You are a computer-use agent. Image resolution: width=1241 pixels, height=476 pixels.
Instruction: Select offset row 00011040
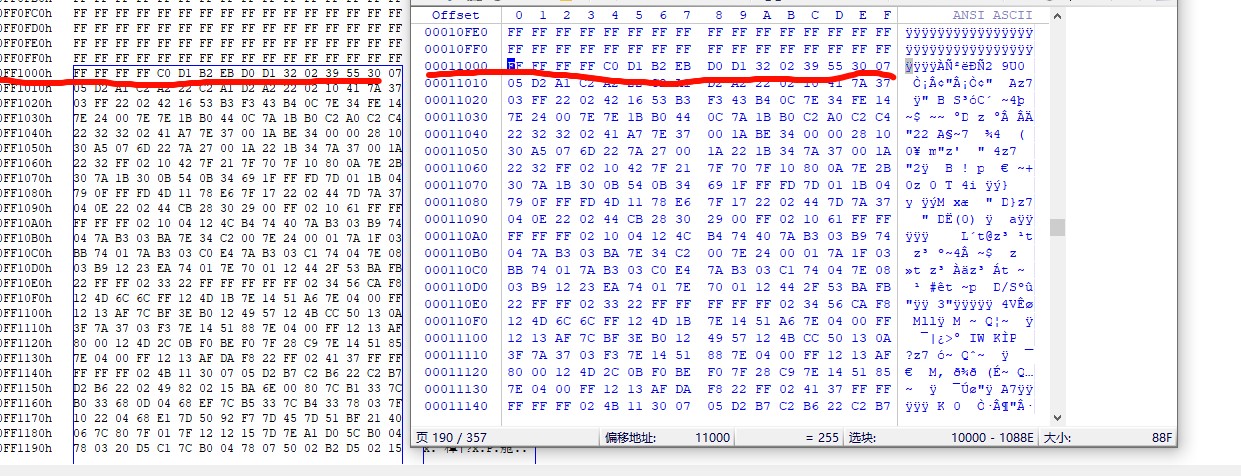point(456,134)
